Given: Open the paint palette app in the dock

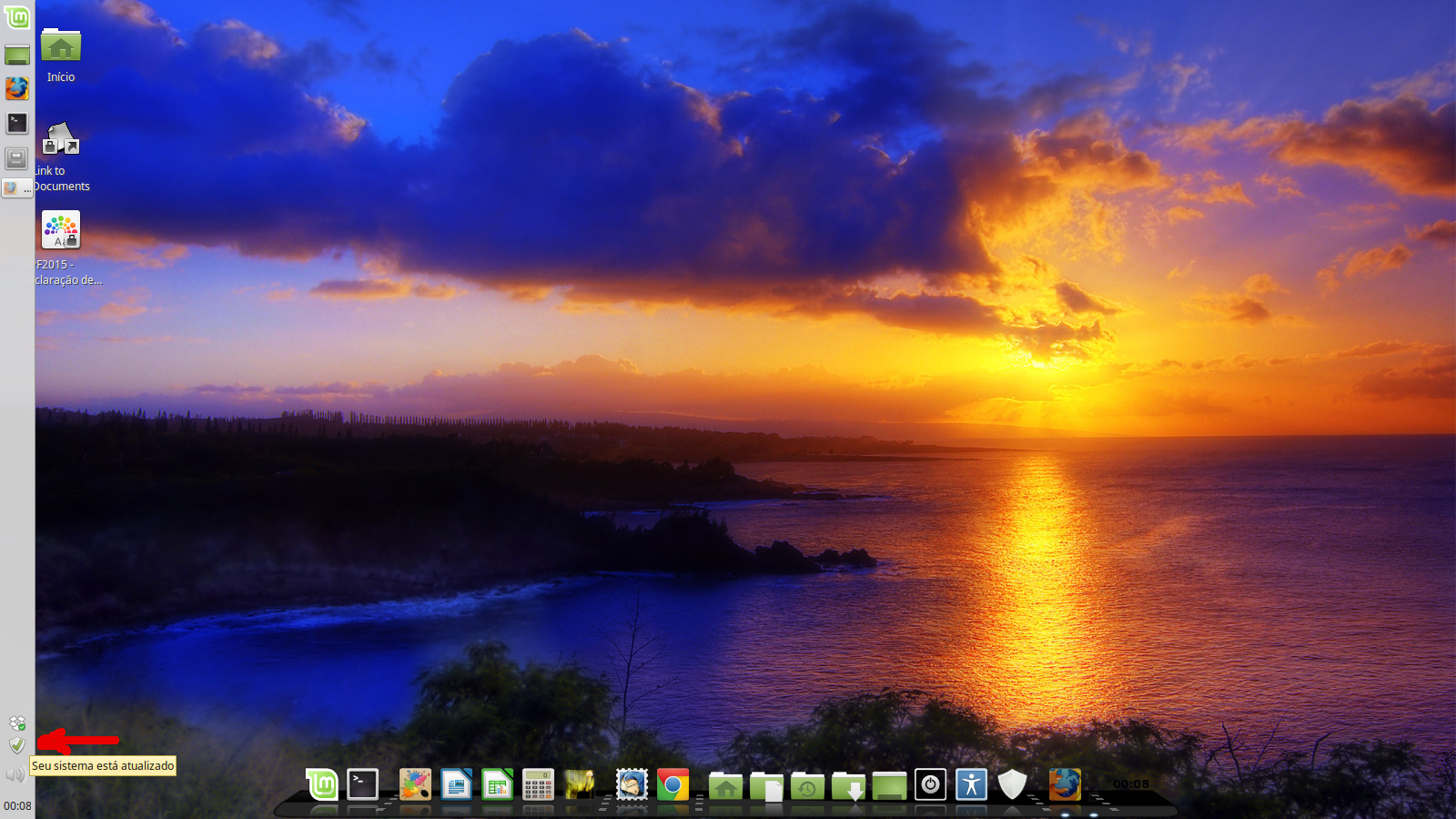Looking at the screenshot, I should pos(415,784).
